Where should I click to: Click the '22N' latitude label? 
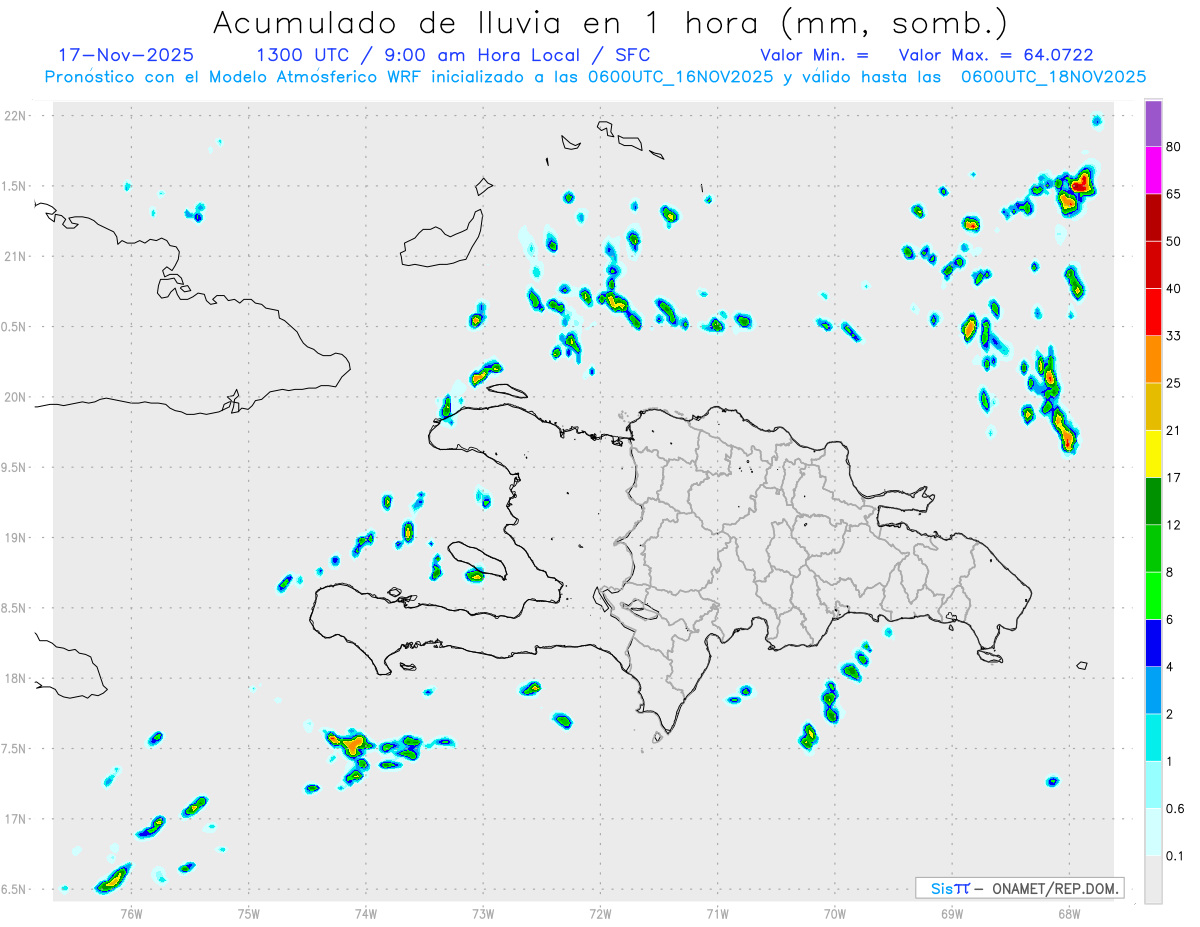[15, 116]
